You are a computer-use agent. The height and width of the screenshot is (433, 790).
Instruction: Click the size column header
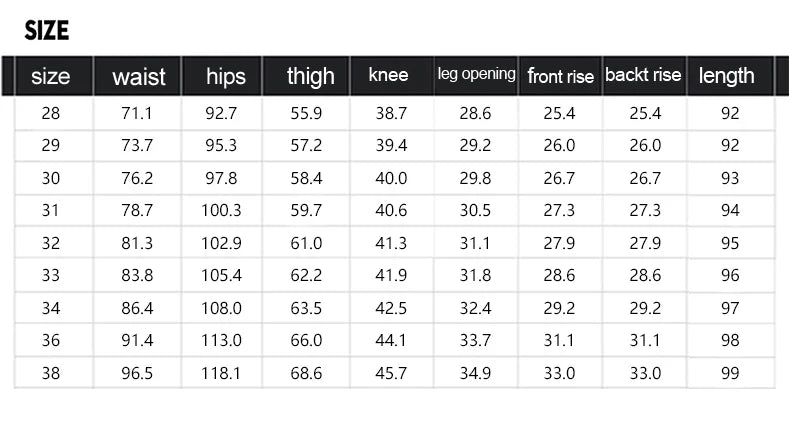click(x=51, y=76)
